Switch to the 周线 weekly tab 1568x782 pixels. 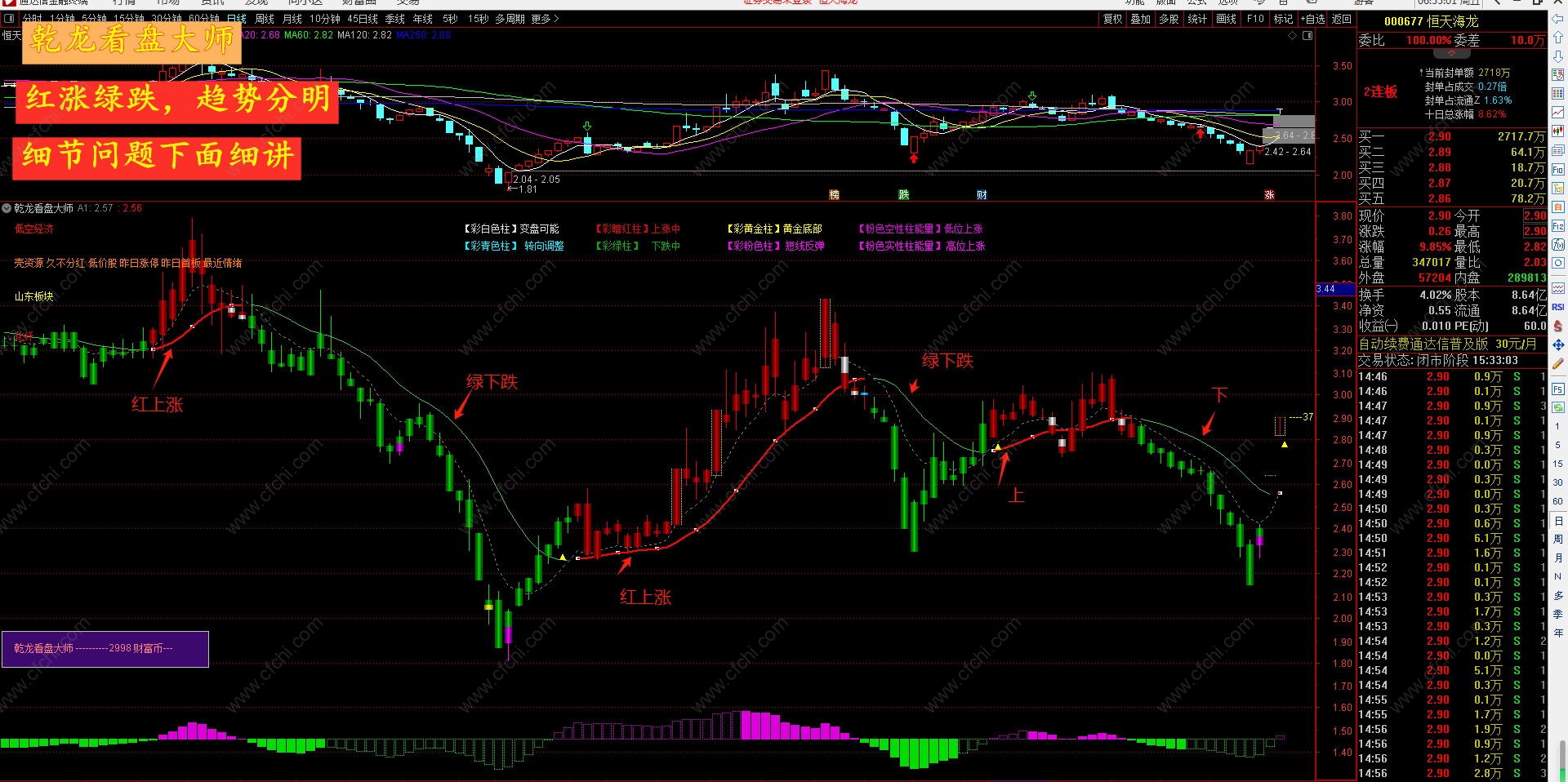[265, 19]
